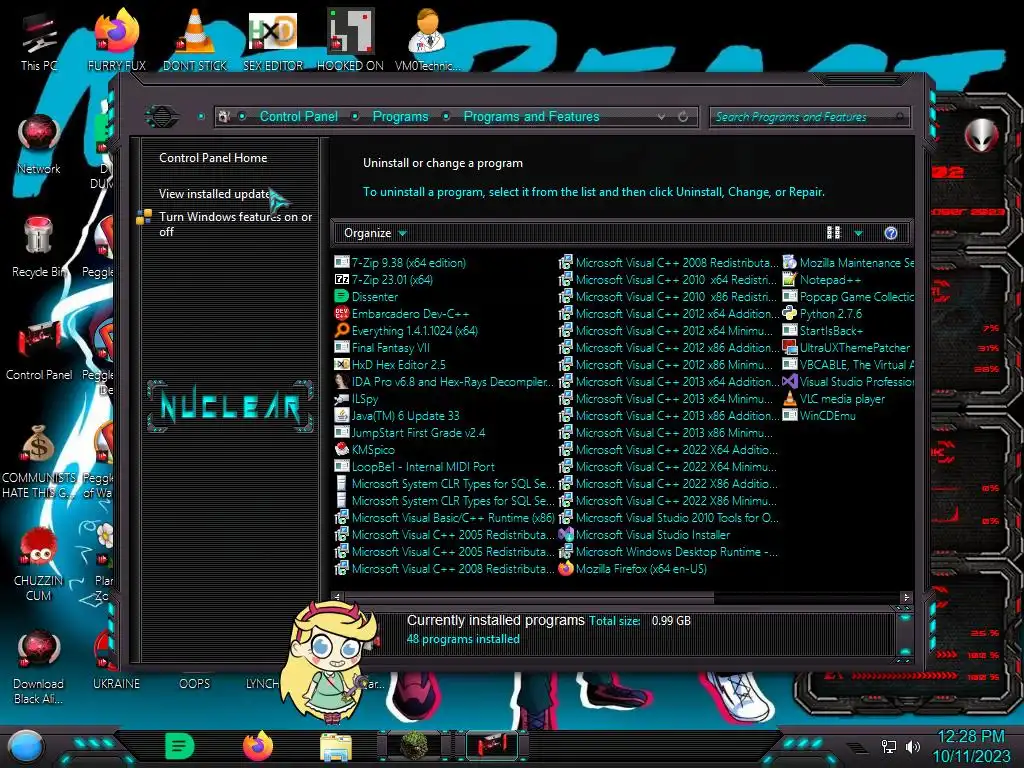This screenshot has width=1024, height=768.
Task: Click the horizontal scrollbar left arrow
Action: pos(337,597)
